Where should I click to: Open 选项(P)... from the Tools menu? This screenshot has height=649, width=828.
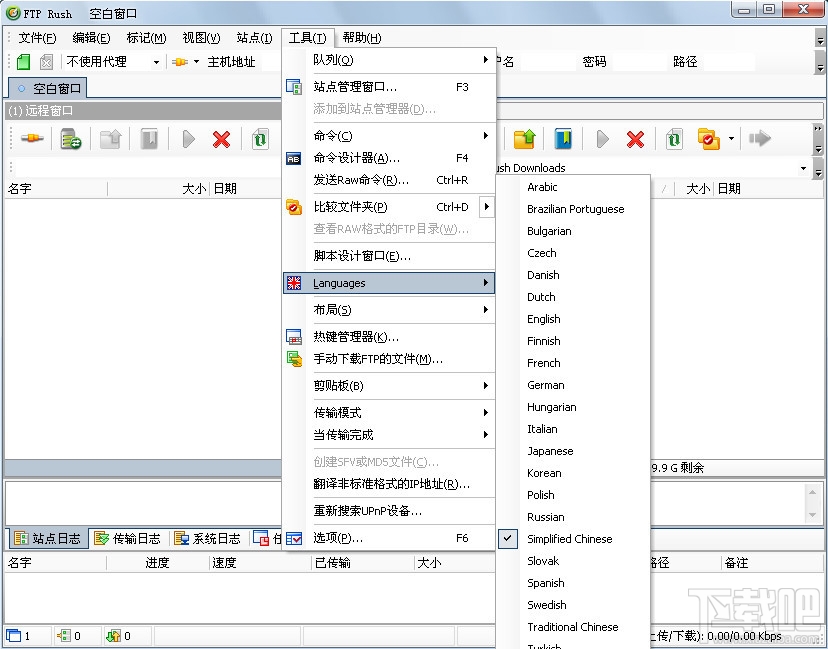pyautogui.click(x=389, y=538)
